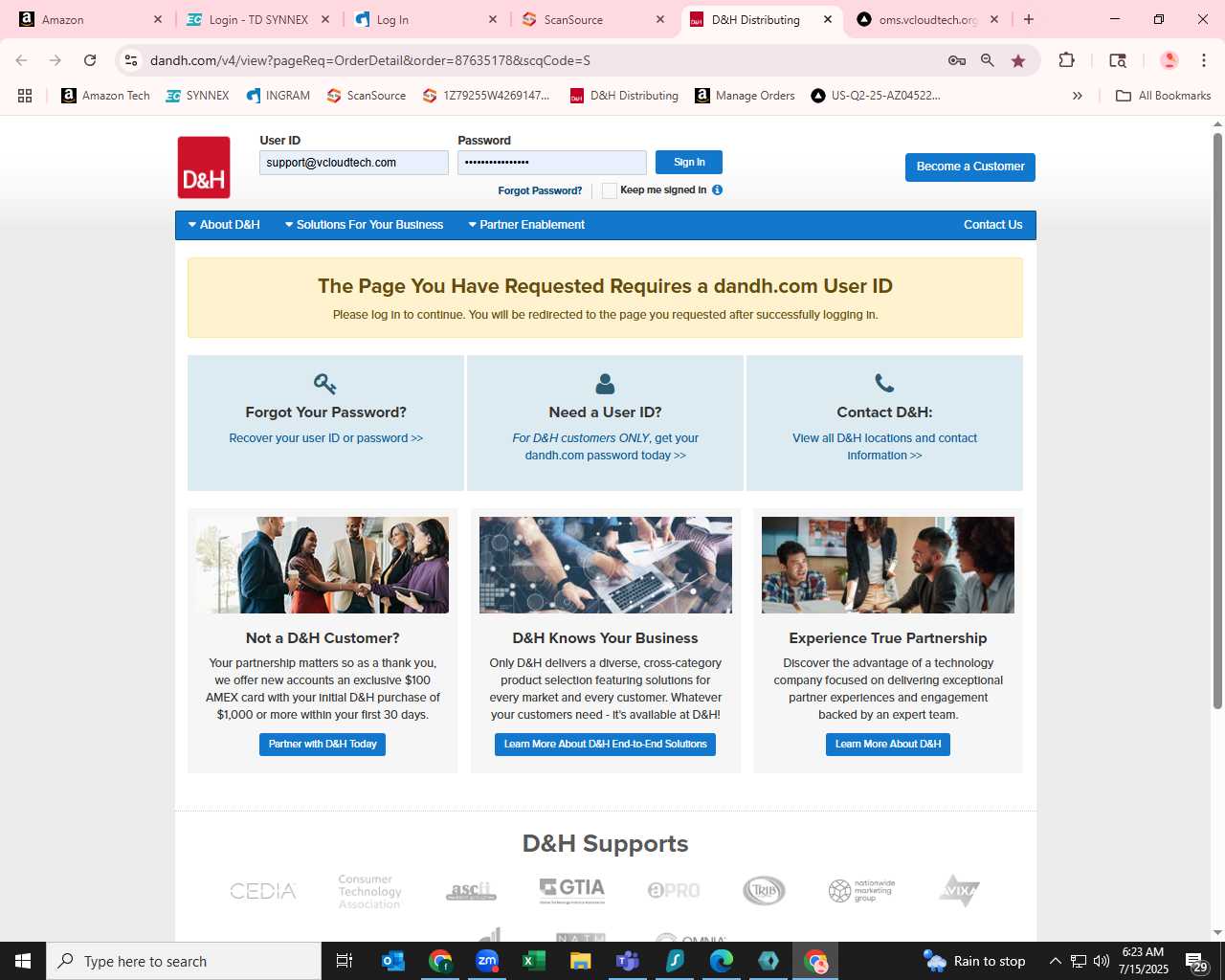This screenshot has height=980, width=1225.
Task: Click Learn More About D&H End-to-End Solutions
Action: point(605,745)
